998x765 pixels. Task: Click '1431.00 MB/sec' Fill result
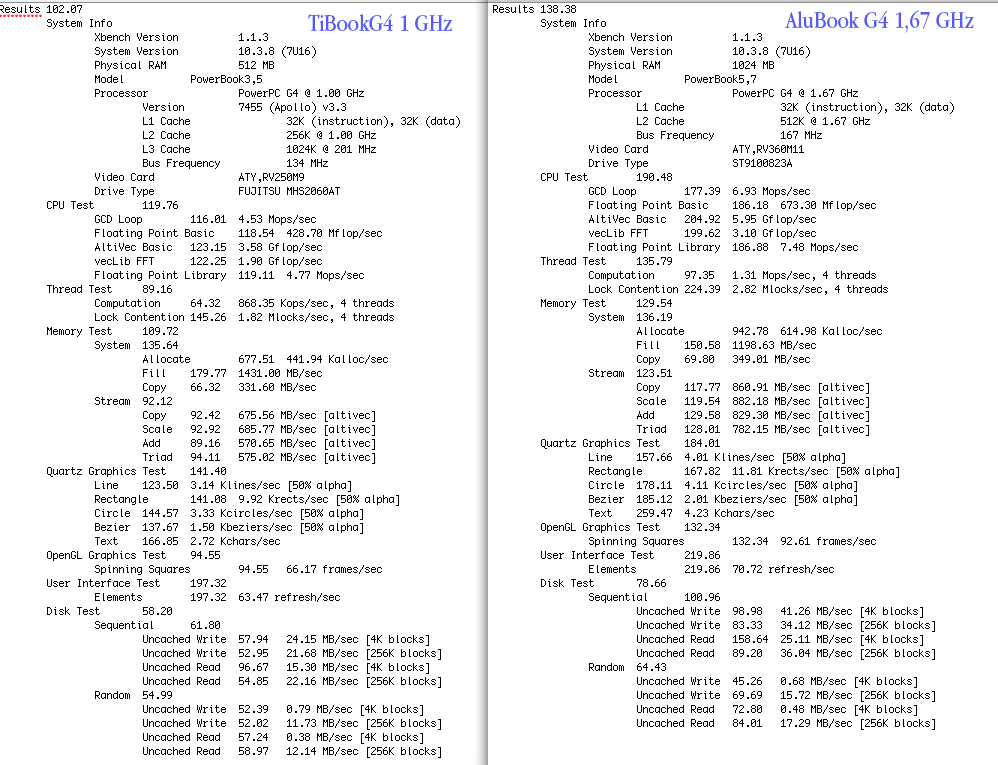pyautogui.click(x=280, y=374)
